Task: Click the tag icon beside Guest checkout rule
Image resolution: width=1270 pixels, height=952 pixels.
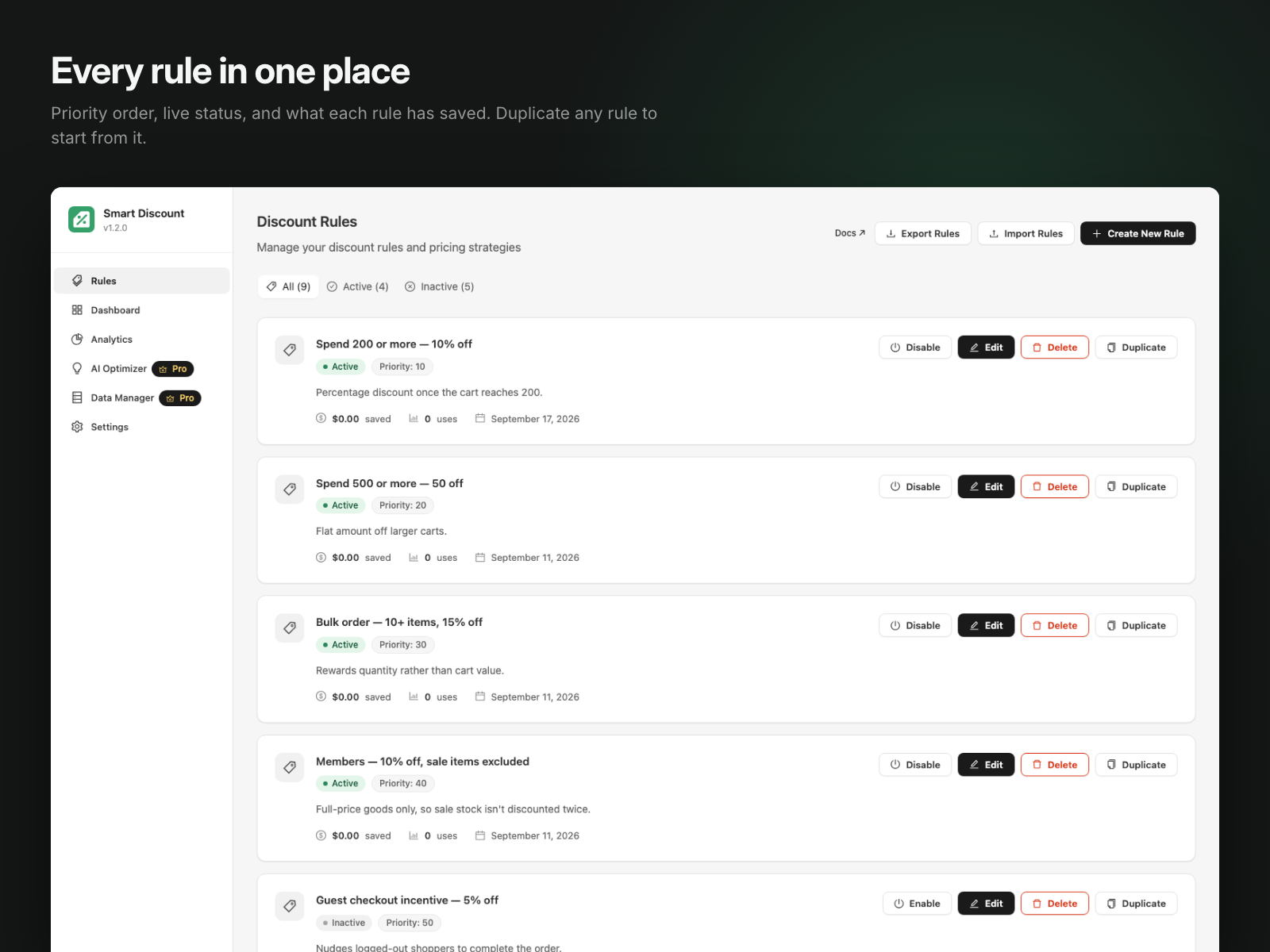Action: 290,906
